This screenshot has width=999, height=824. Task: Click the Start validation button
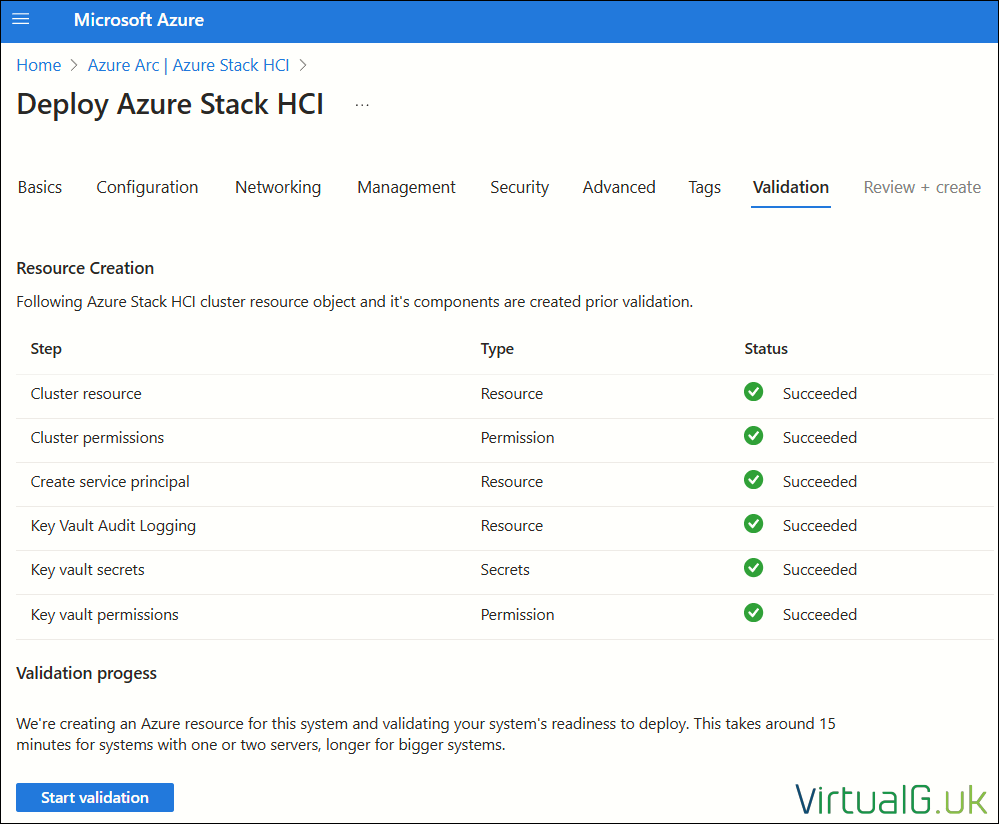tap(95, 797)
